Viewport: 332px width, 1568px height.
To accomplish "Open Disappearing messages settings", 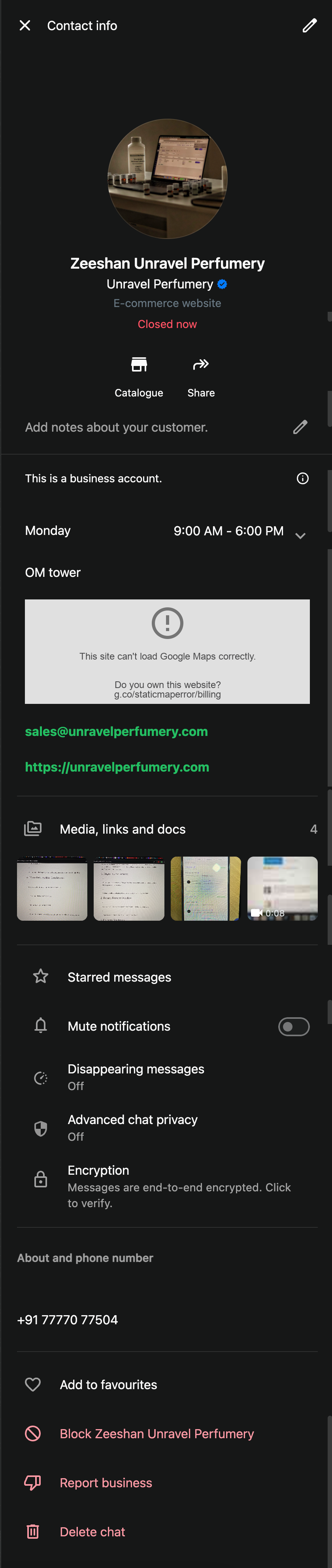I will 136,1077.
